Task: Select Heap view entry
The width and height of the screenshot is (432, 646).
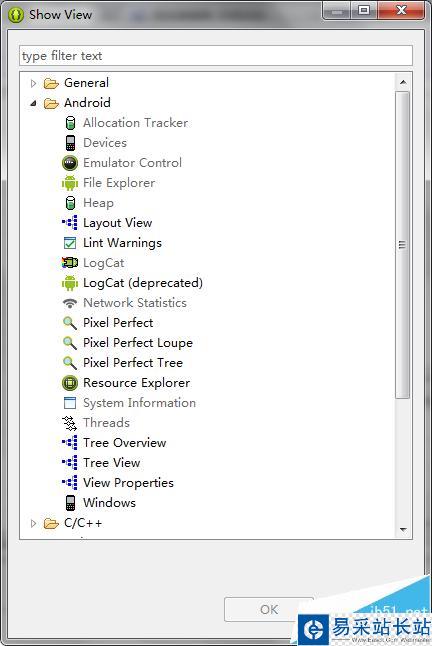Action: tap(98, 203)
